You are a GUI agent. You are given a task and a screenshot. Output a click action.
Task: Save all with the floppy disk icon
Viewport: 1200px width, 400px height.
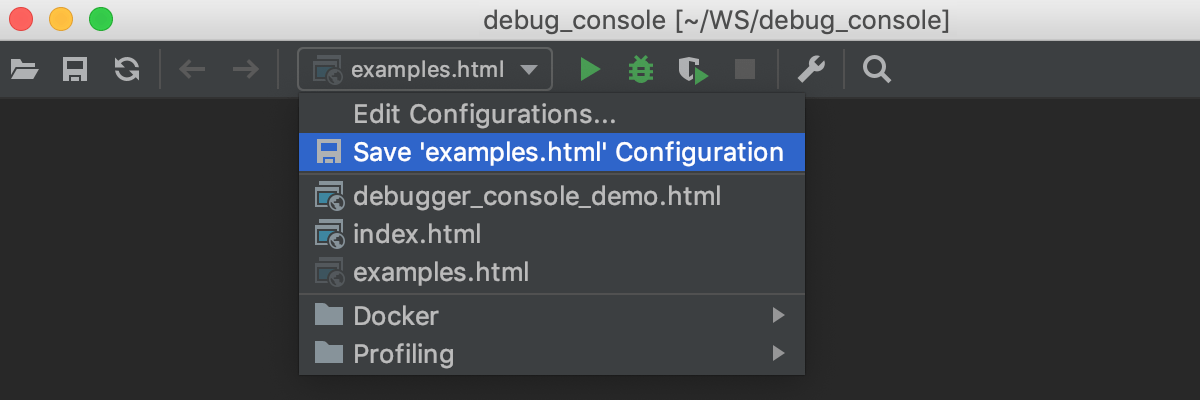[75, 69]
